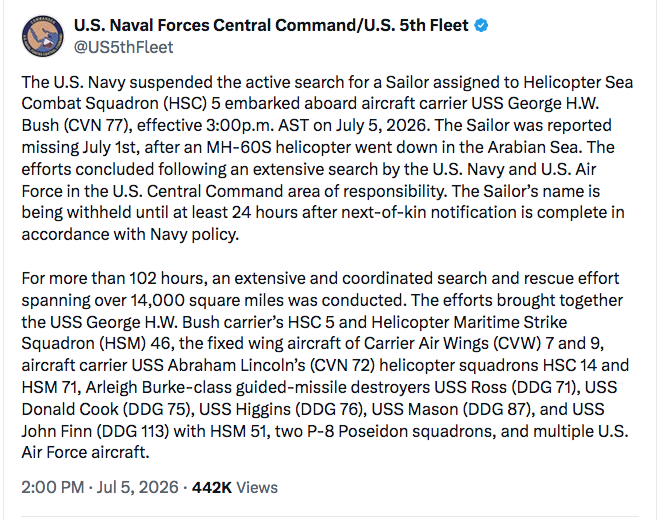The width and height of the screenshot is (657, 520).
Task: Click "USS Abraham Lincoln's (CVN 72)" text
Action: (x=253, y=365)
